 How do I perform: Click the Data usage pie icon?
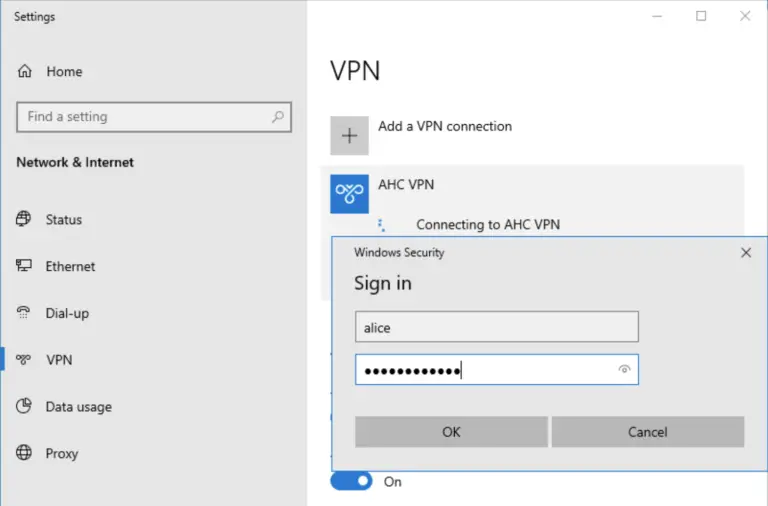pos(24,406)
